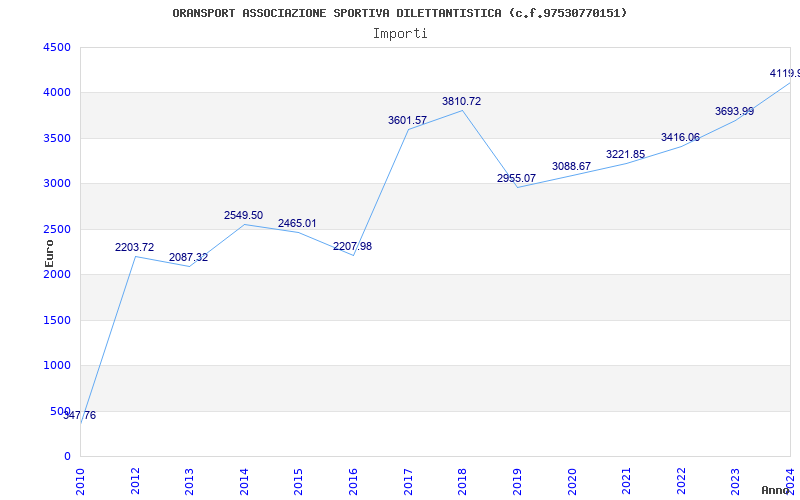This screenshot has width=800, height=500.
Task: Click the 'Euro' vertical axis label
Action: tap(49, 253)
